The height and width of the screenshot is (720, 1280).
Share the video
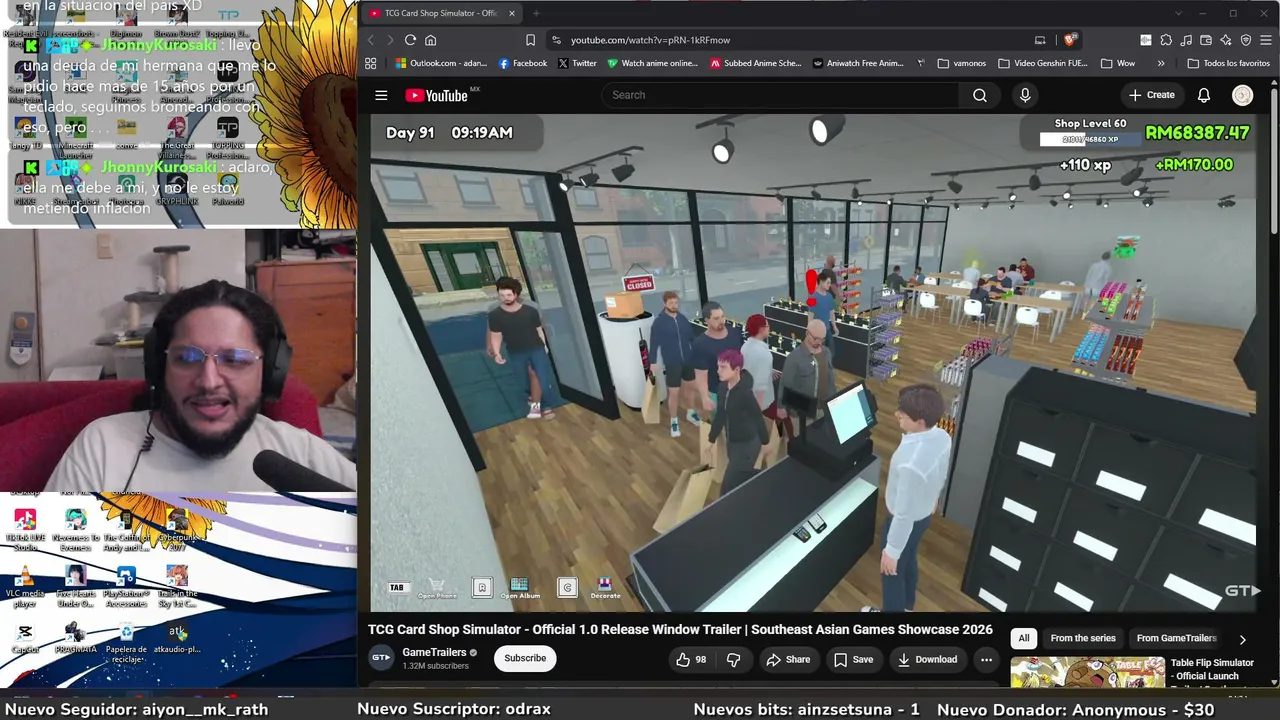tap(788, 659)
